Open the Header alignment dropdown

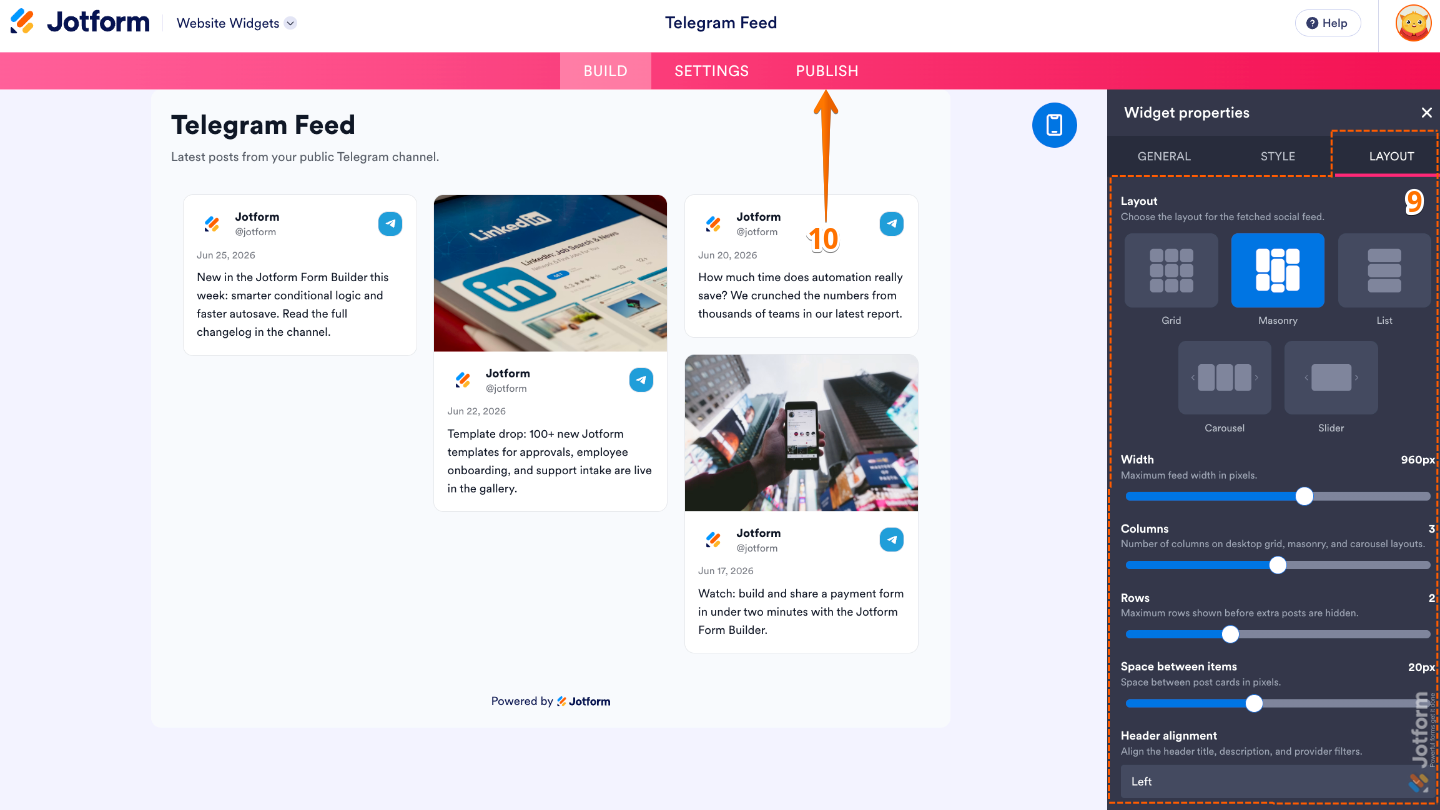(x=1276, y=782)
